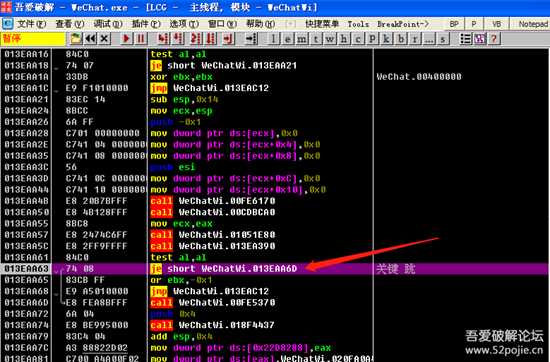Open the 文件 menu
Screen dimensions: 550x362
pyautogui.click(x=32, y=24)
